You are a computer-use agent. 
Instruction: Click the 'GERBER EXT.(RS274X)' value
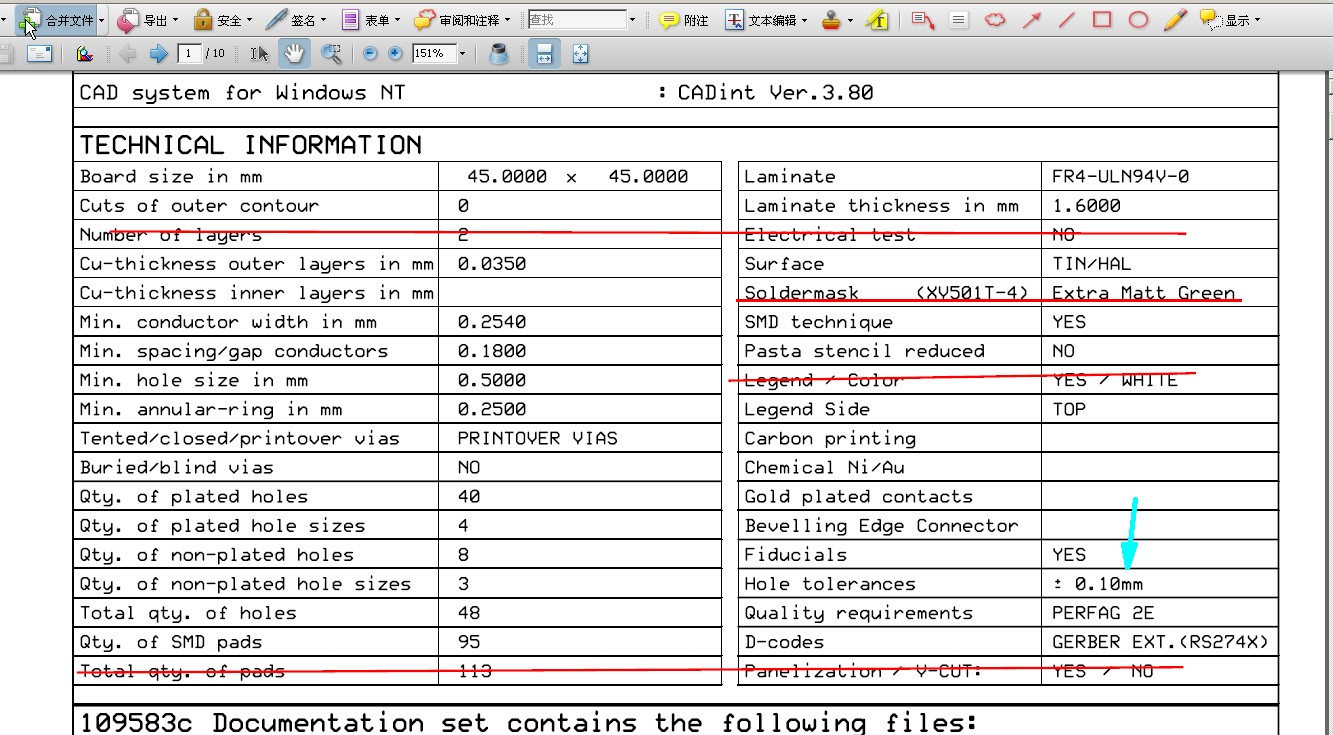click(1160, 642)
